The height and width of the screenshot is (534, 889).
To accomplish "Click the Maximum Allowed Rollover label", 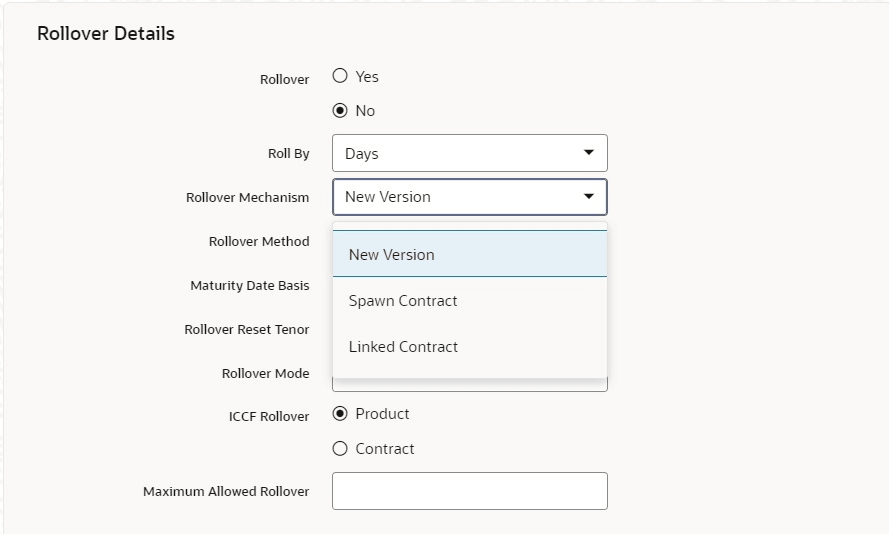I will tap(226, 491).
